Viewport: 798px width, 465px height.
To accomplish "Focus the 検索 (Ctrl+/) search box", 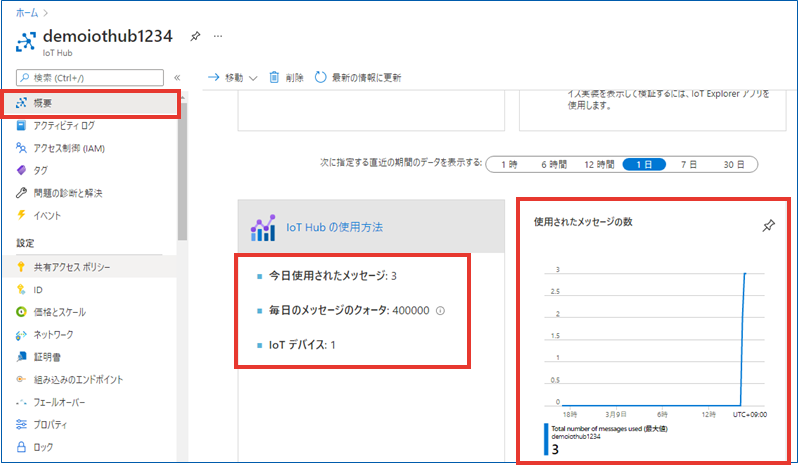I will point(90,78).
